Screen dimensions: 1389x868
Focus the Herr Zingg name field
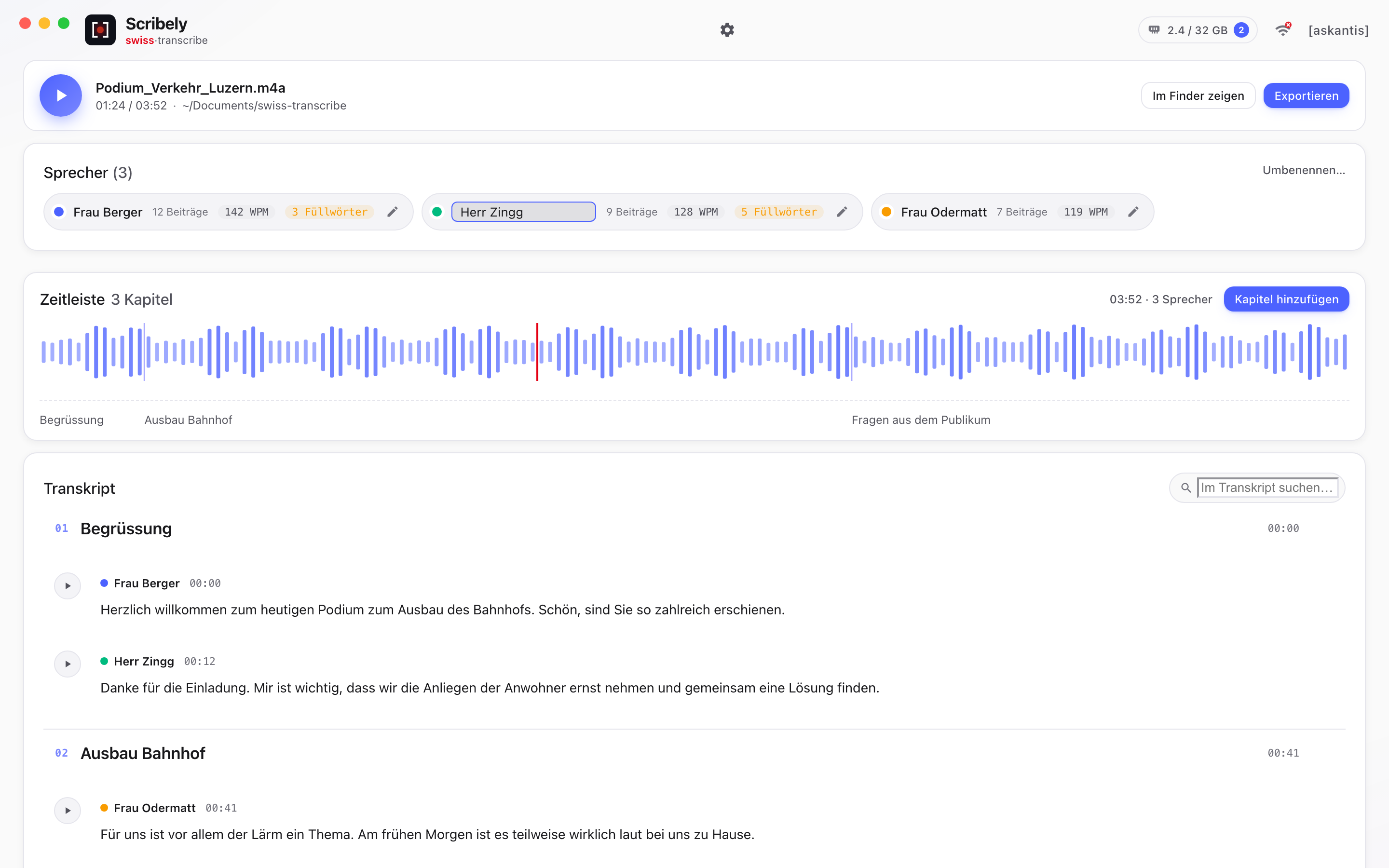(523, 212)
